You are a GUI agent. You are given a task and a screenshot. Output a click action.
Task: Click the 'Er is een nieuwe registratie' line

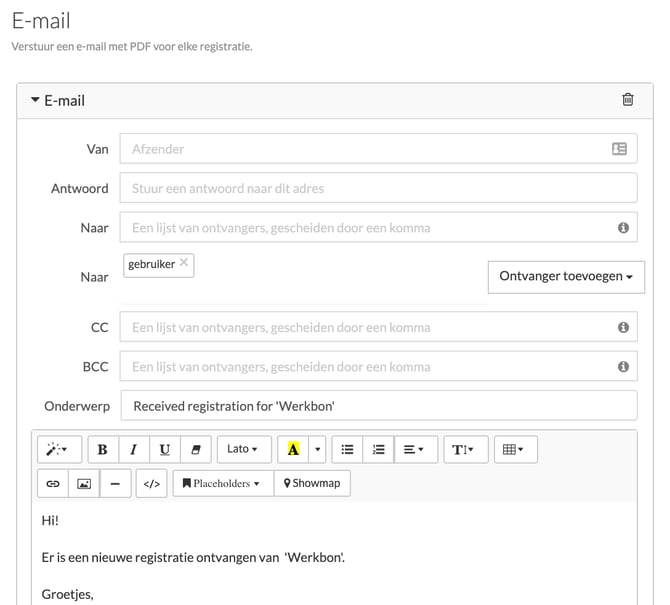tap(193, 558)
